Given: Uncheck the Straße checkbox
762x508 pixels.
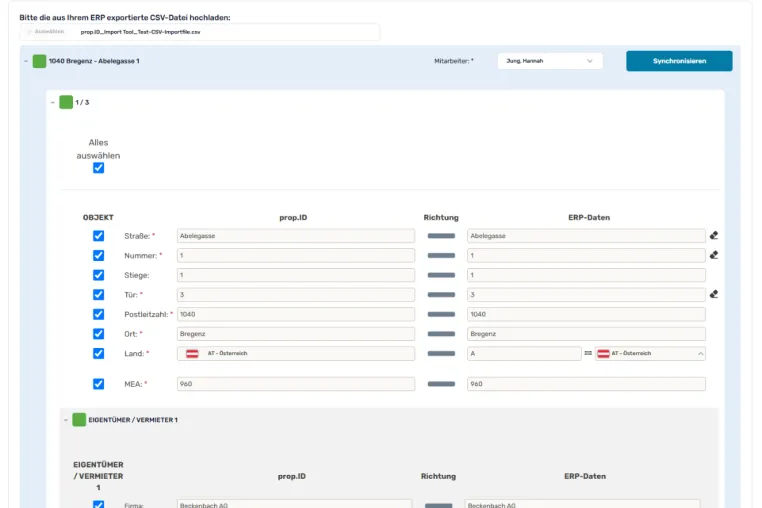Looking at the screenshot, I should 99,236.
